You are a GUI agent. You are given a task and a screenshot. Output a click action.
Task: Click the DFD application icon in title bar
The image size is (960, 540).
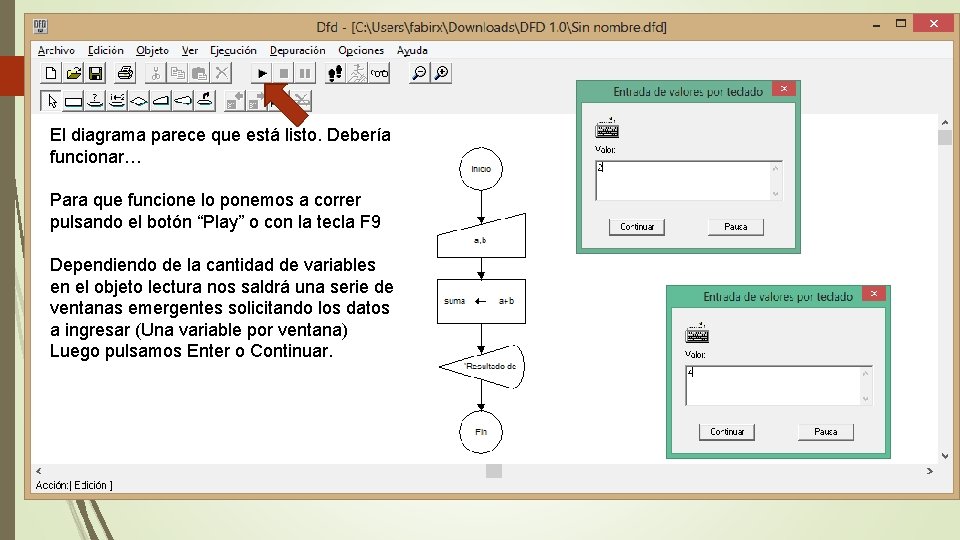40,26
